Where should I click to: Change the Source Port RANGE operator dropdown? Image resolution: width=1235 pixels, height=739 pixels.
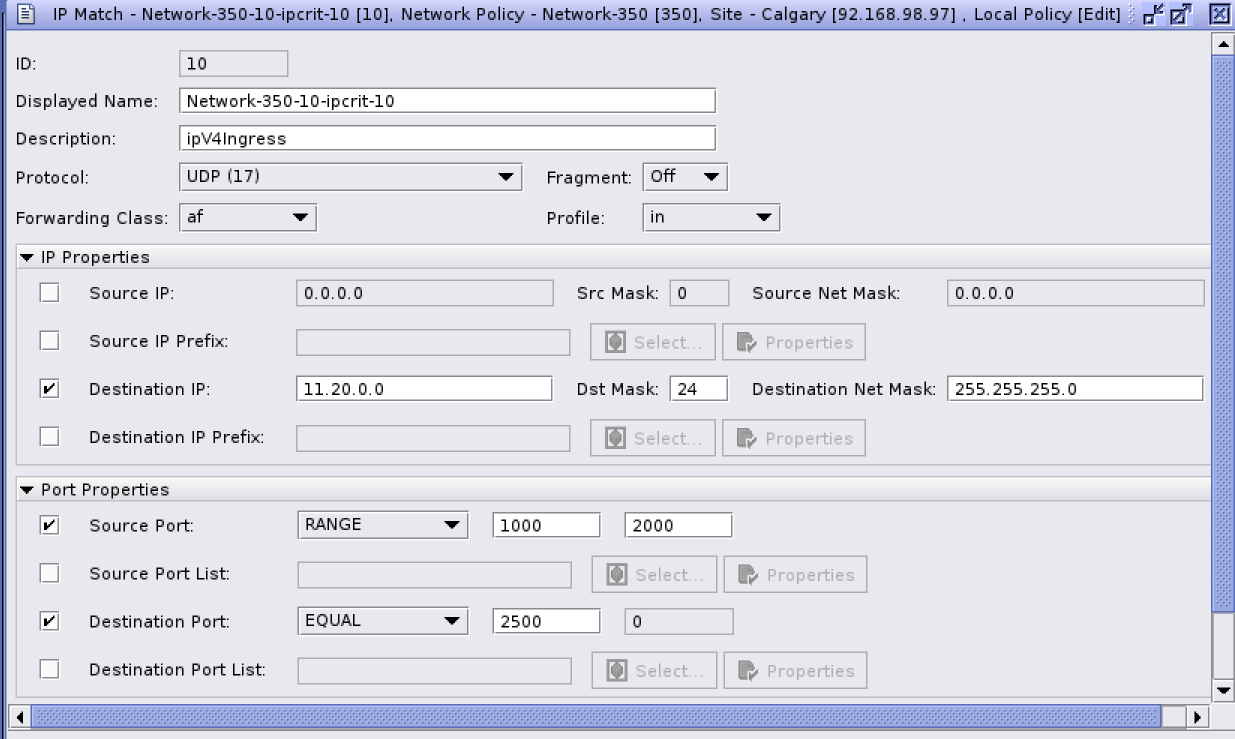[382, 525]
